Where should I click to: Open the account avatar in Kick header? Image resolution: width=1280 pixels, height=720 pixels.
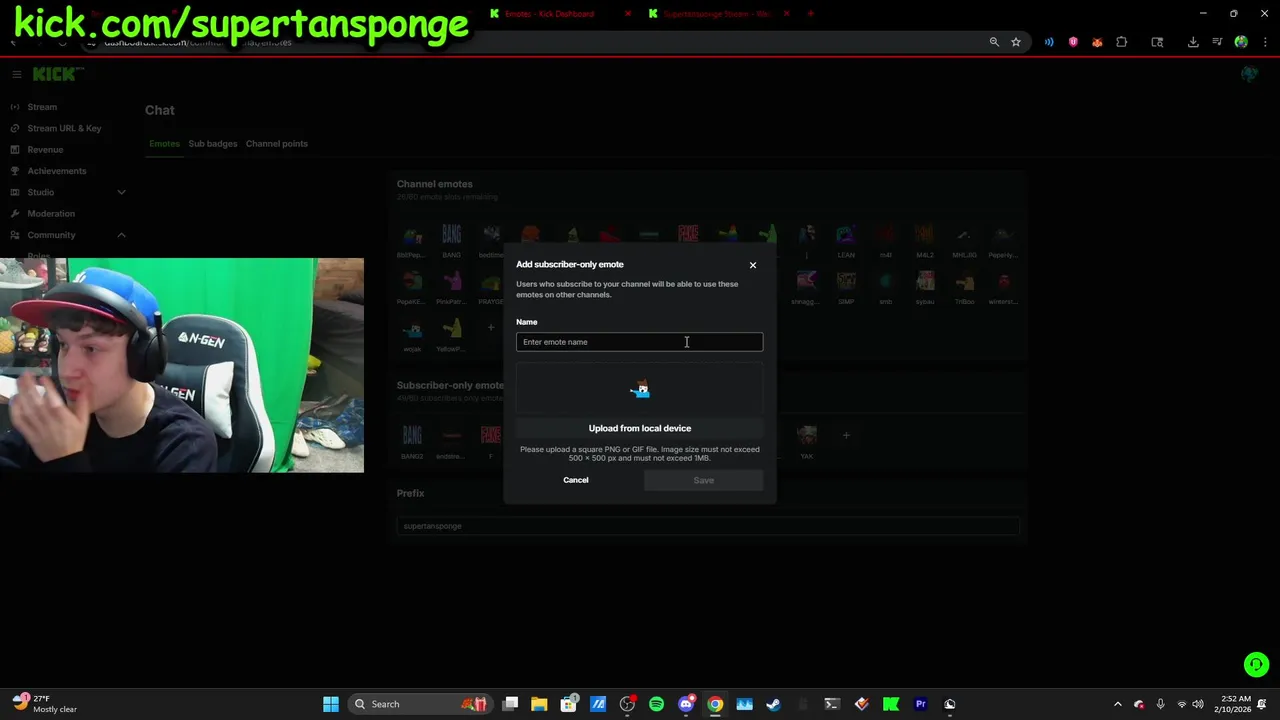click(1249, 75)
